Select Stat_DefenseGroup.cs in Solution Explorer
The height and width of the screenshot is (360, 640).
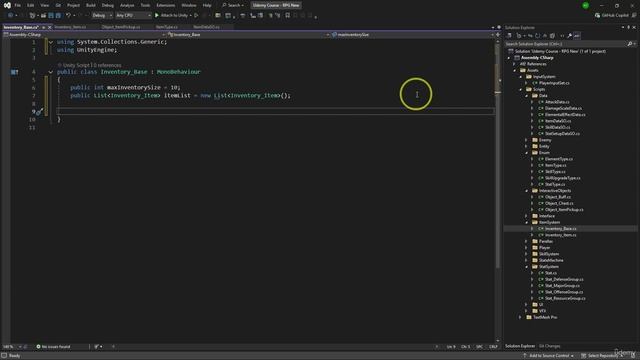point(564,280)
